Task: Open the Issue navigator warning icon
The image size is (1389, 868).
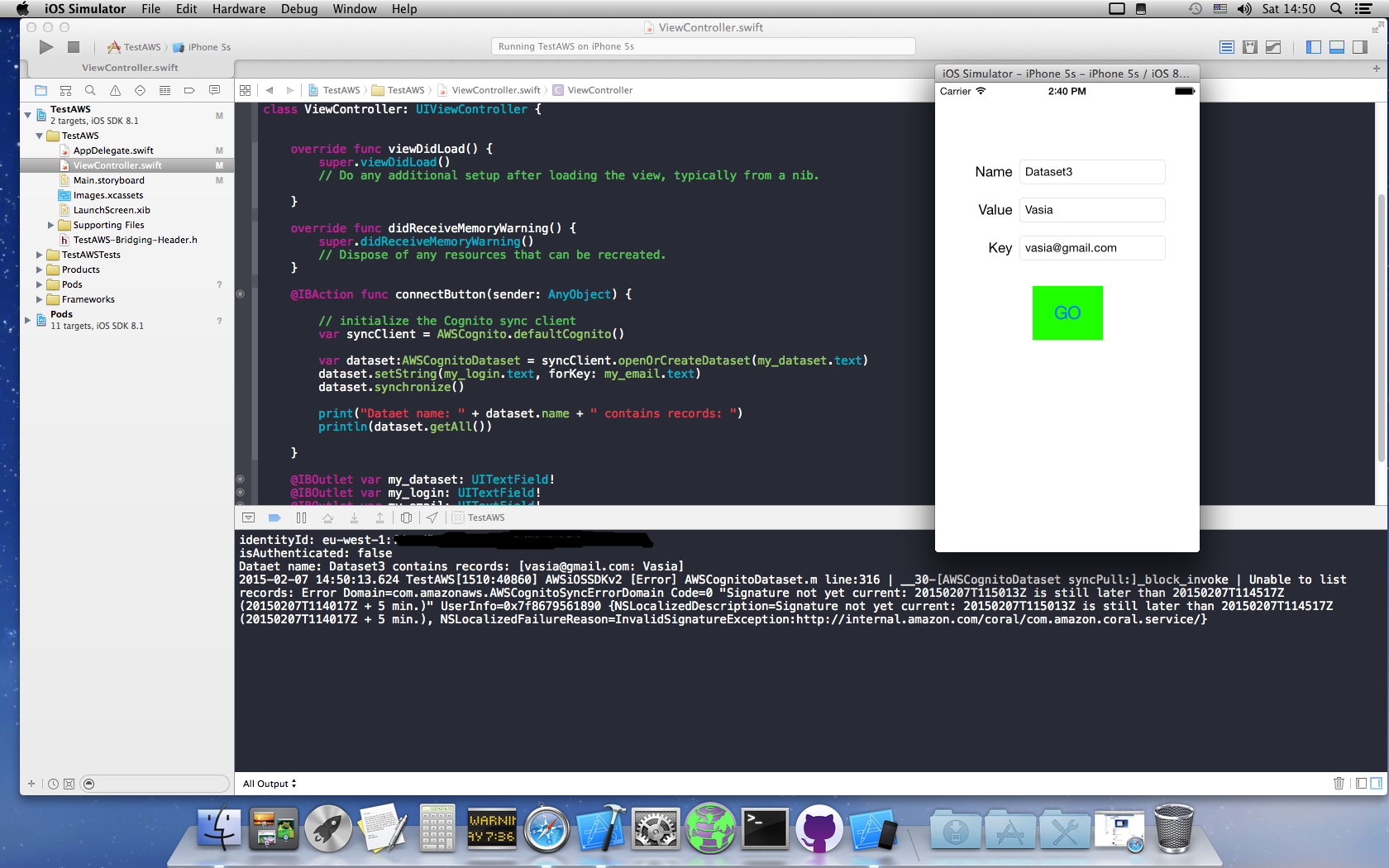Action: tap(115, 90)
